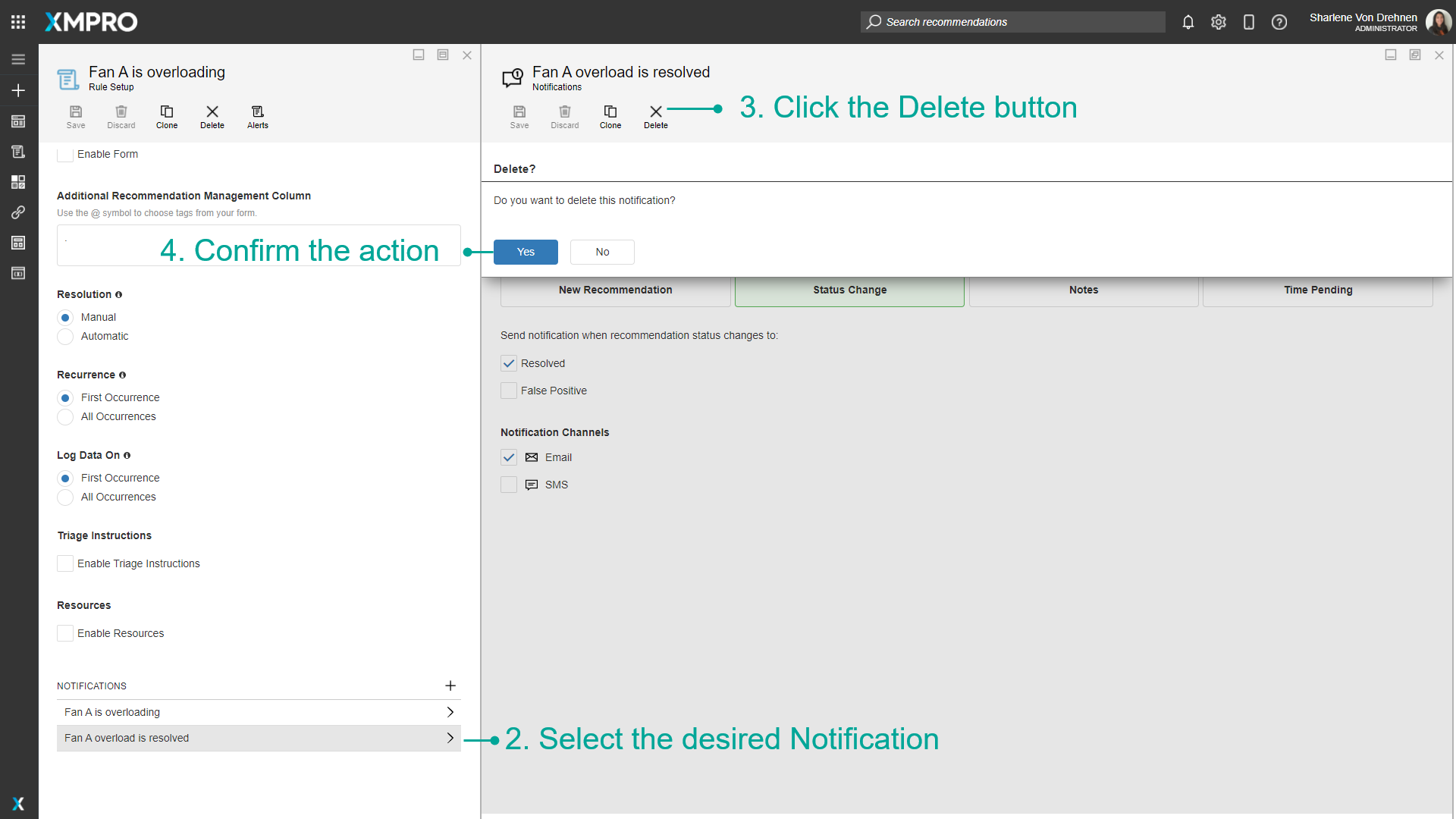Enable the SMS notification channel

coord(509,485)
